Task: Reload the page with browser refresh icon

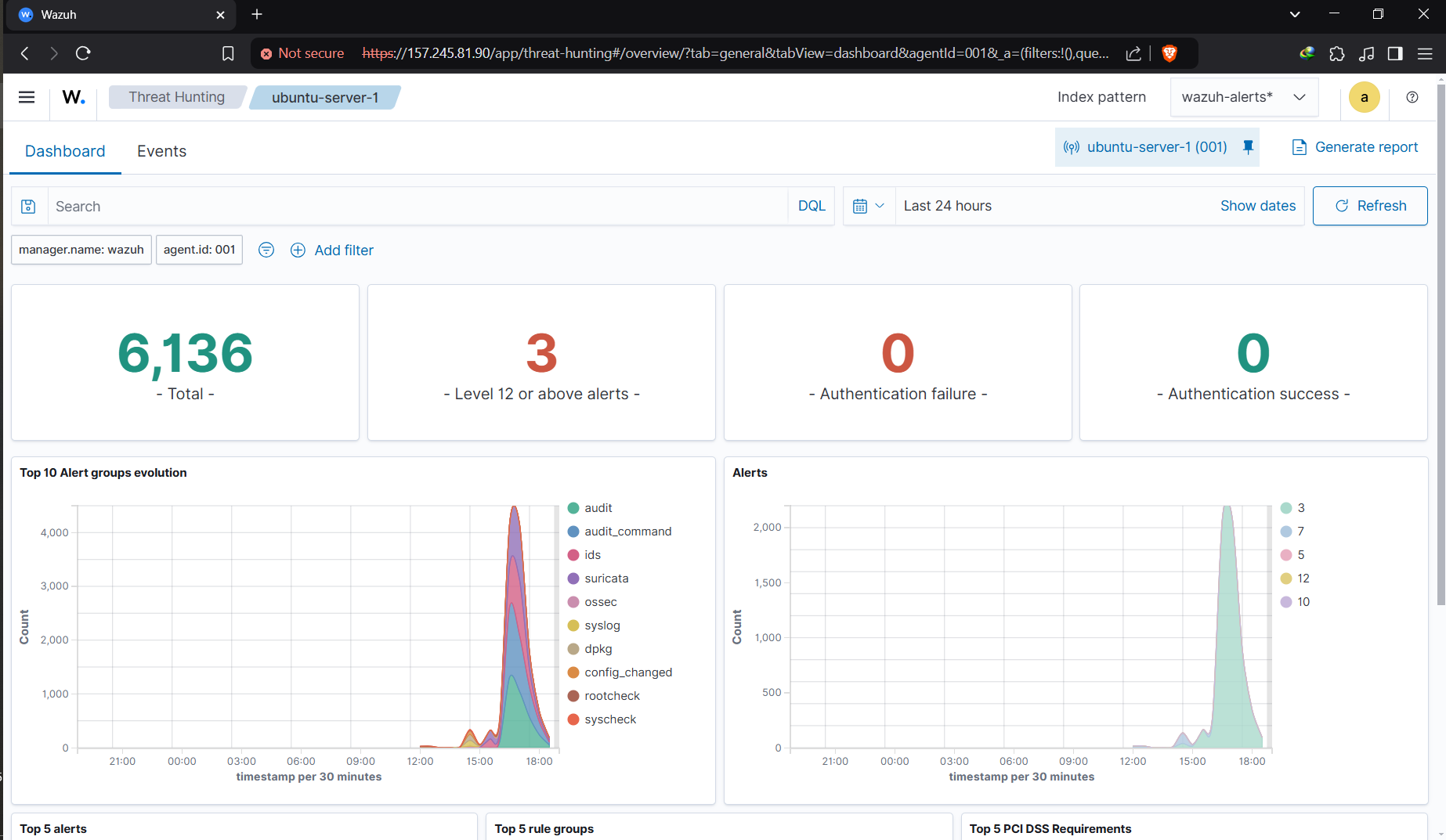Action: [83, 53]
